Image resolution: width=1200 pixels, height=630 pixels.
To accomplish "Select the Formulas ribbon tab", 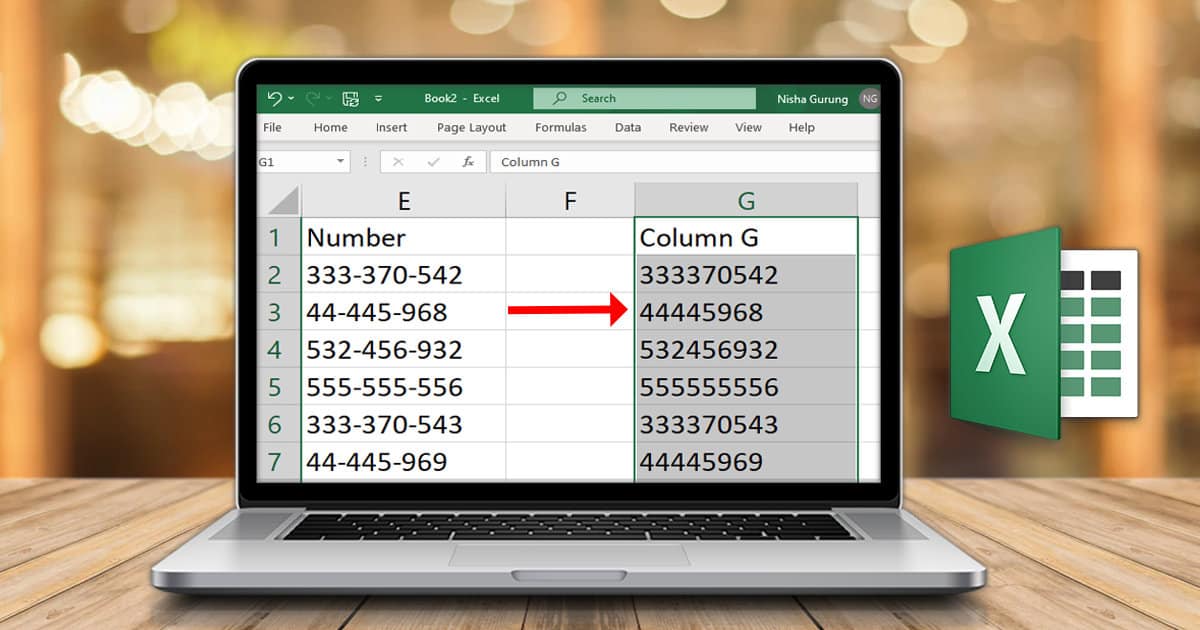I will click(561, 127).
